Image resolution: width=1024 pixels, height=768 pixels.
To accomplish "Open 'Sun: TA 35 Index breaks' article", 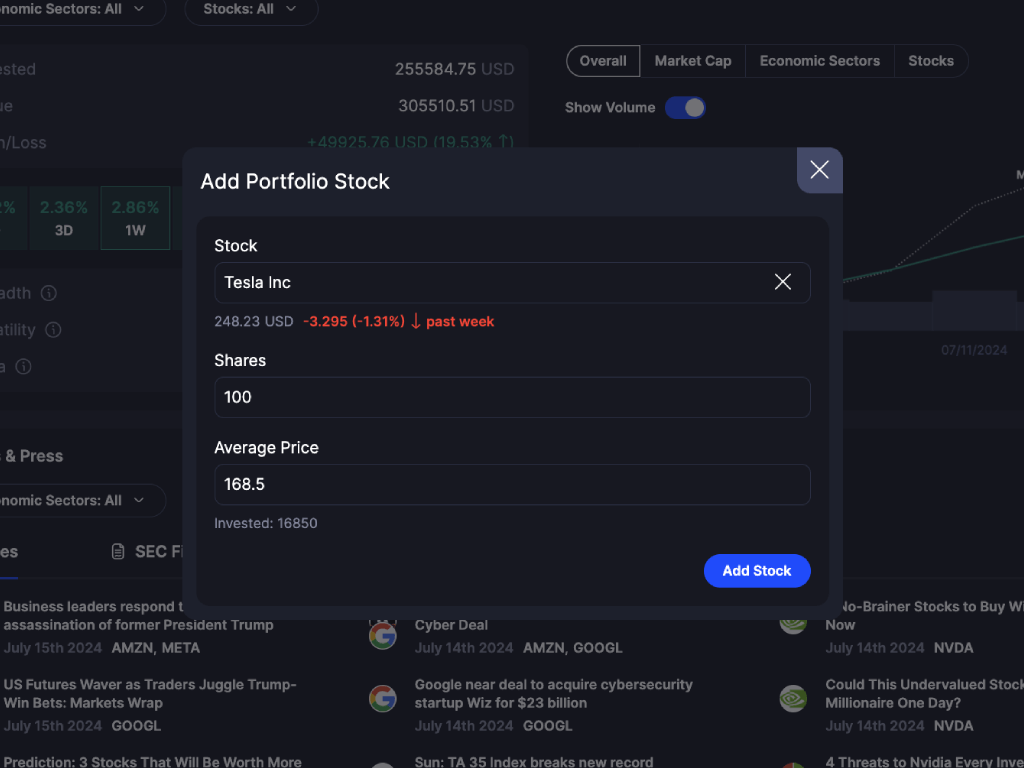I will [x=534, y=761].
